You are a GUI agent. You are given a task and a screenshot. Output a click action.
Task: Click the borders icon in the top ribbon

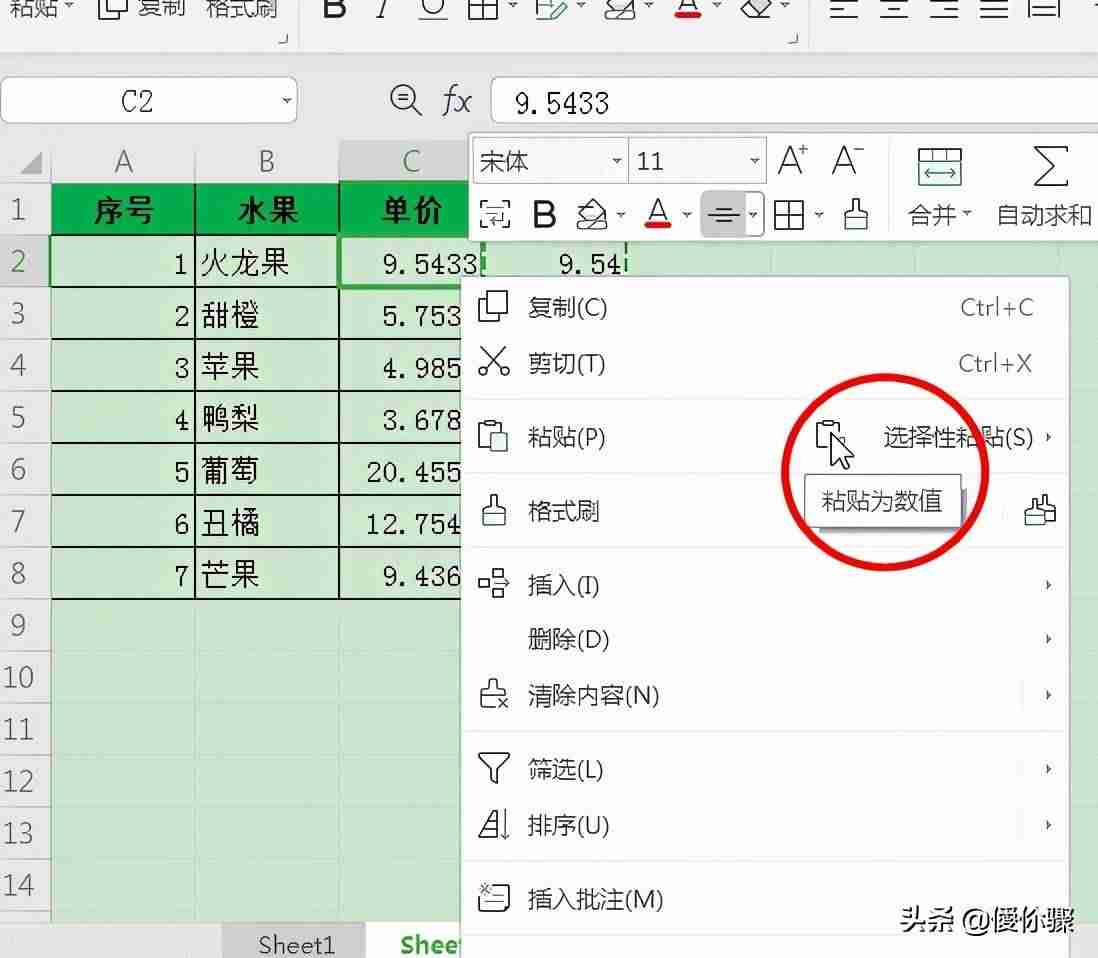pos(482,8)
